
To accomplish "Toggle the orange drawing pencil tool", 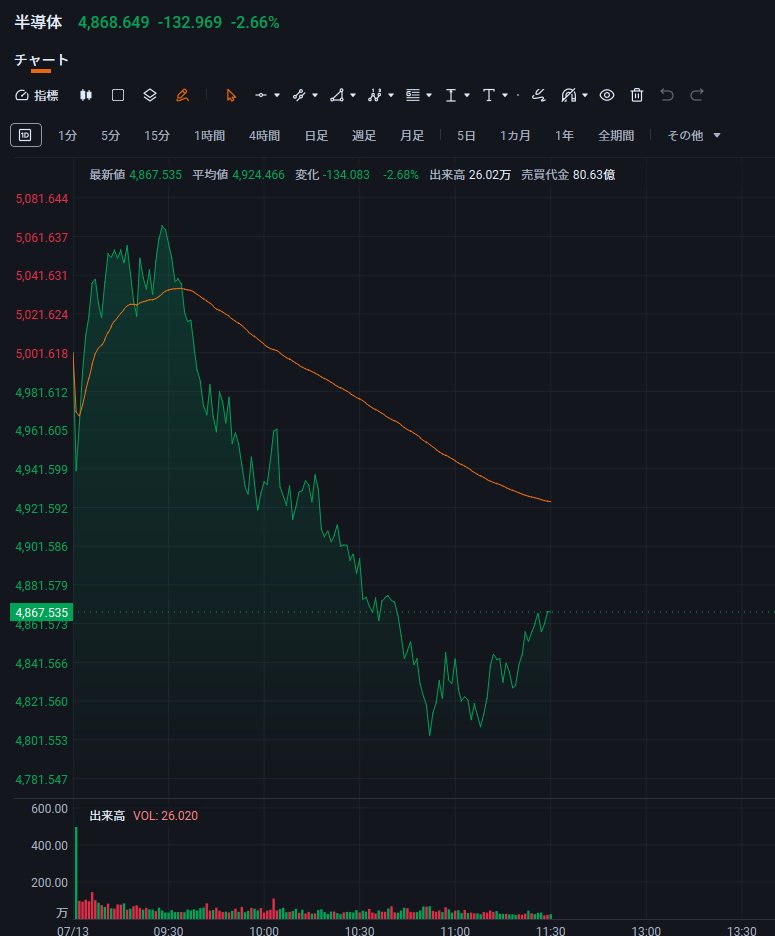I will click(182, 95).
